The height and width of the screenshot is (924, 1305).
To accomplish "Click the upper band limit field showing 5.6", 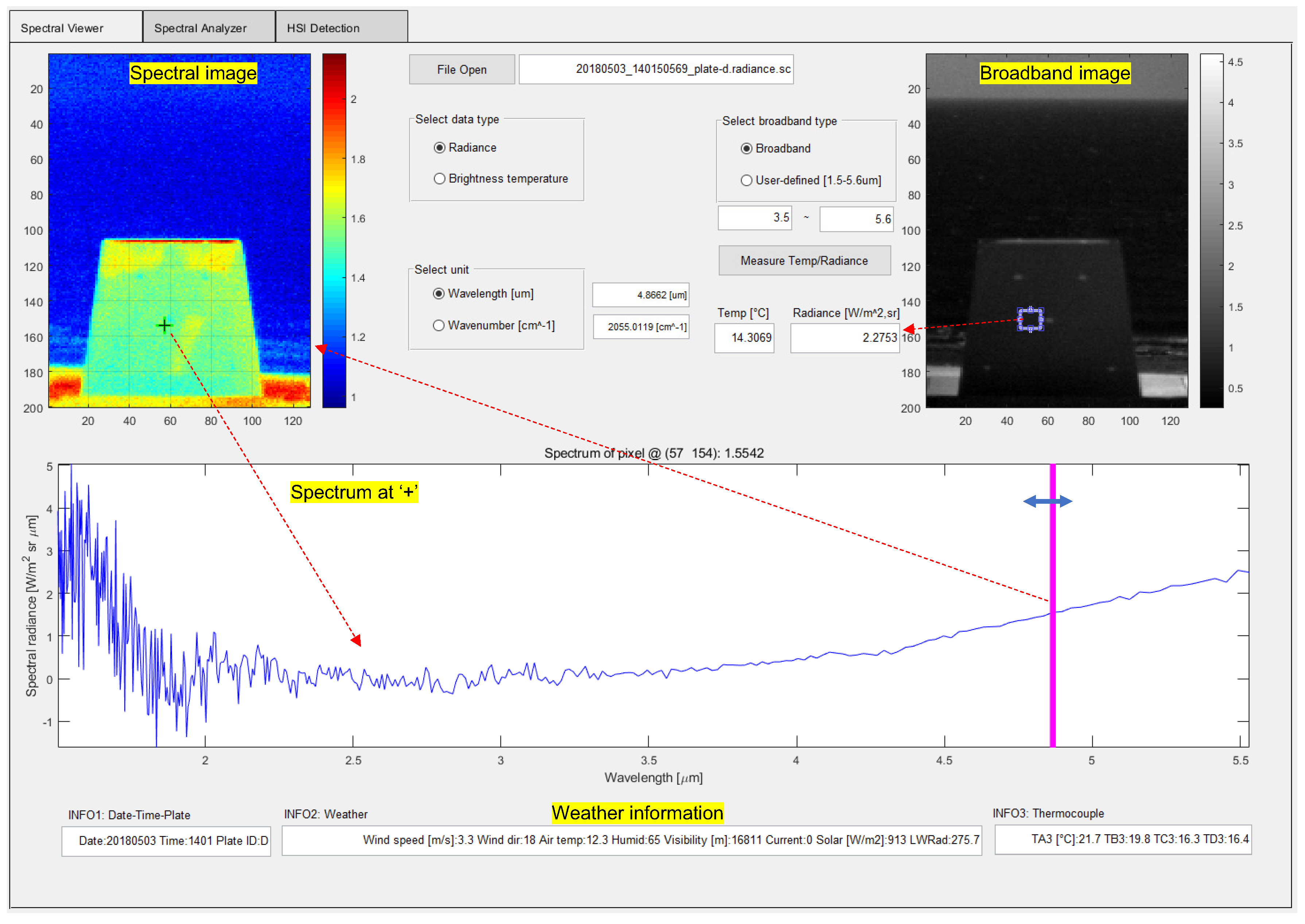I will click(856, 219).
